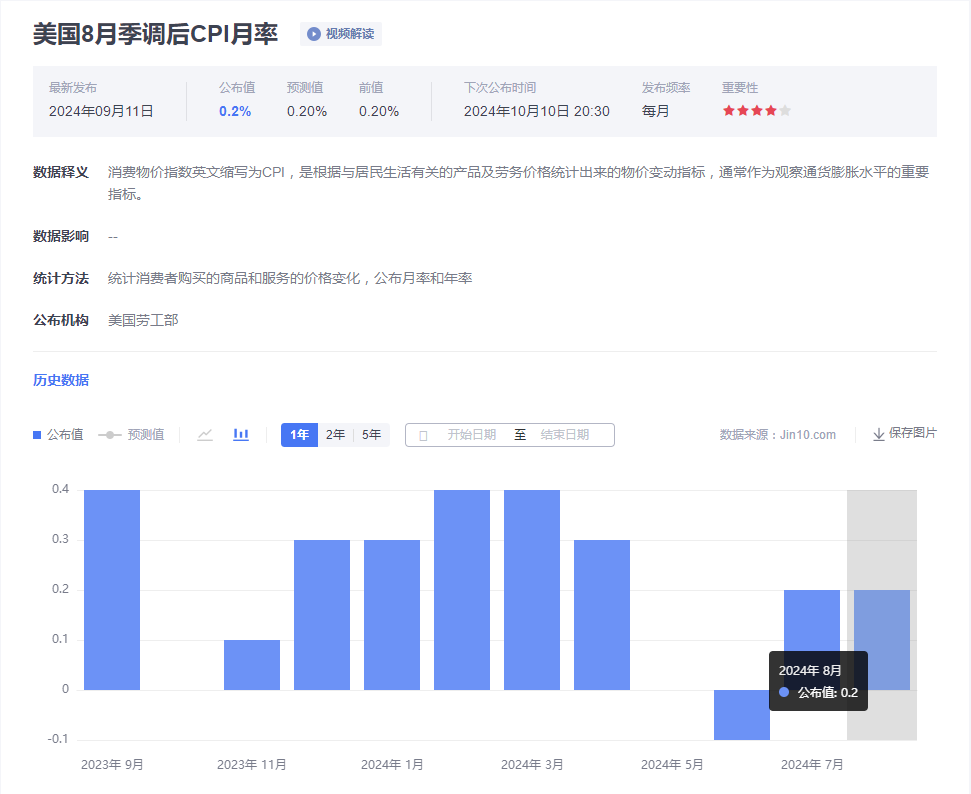
Task: Click the video play icon beside 视频解读
Action: point(314,34)
